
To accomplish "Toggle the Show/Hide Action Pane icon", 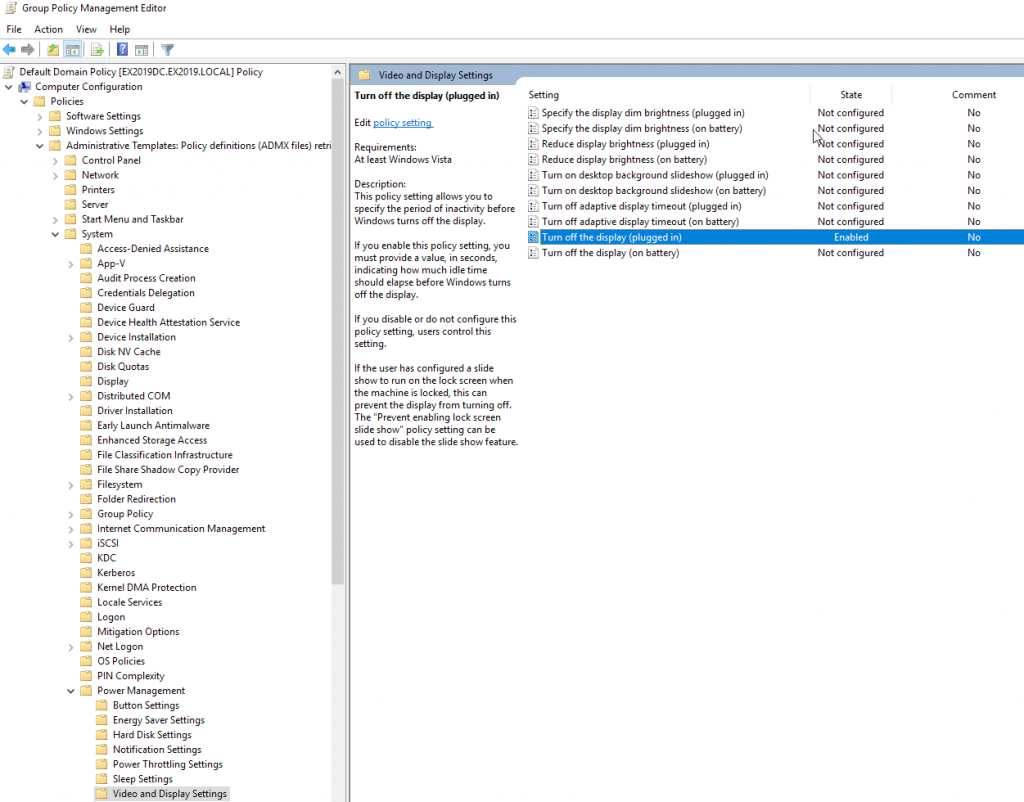I will 140,49.
